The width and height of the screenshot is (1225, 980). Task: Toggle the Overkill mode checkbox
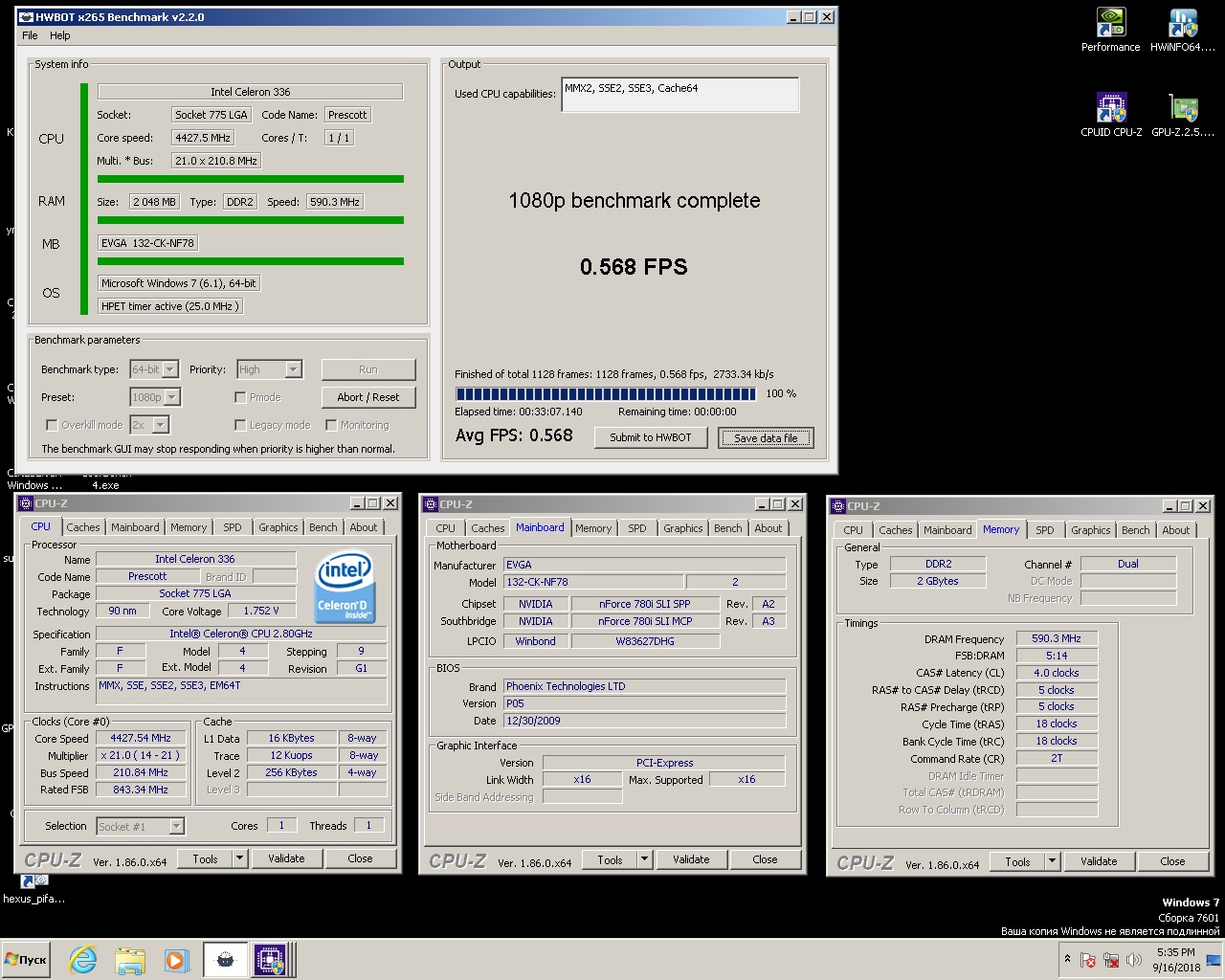[52, 424]
